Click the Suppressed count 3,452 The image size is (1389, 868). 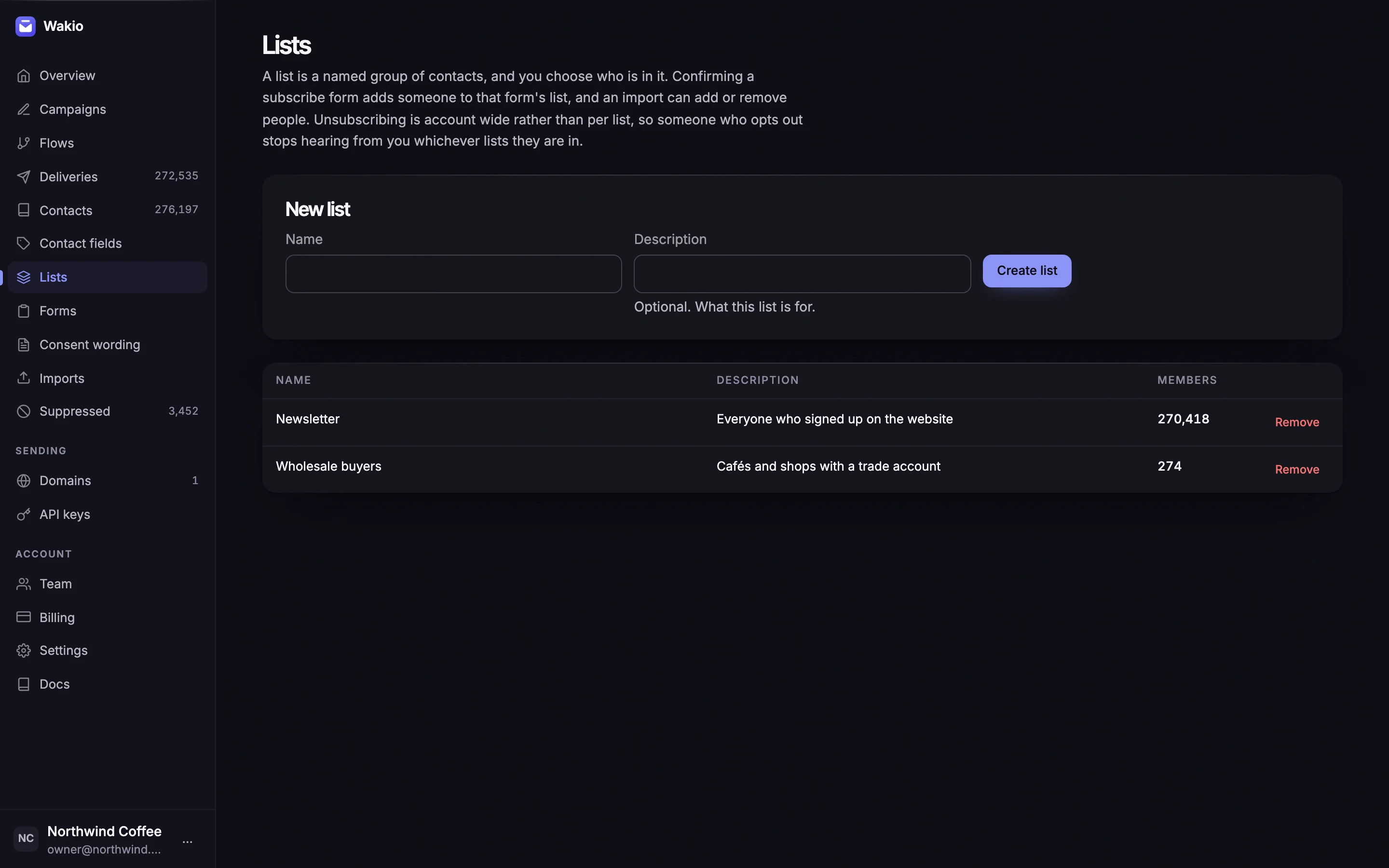tap(183, 411)
